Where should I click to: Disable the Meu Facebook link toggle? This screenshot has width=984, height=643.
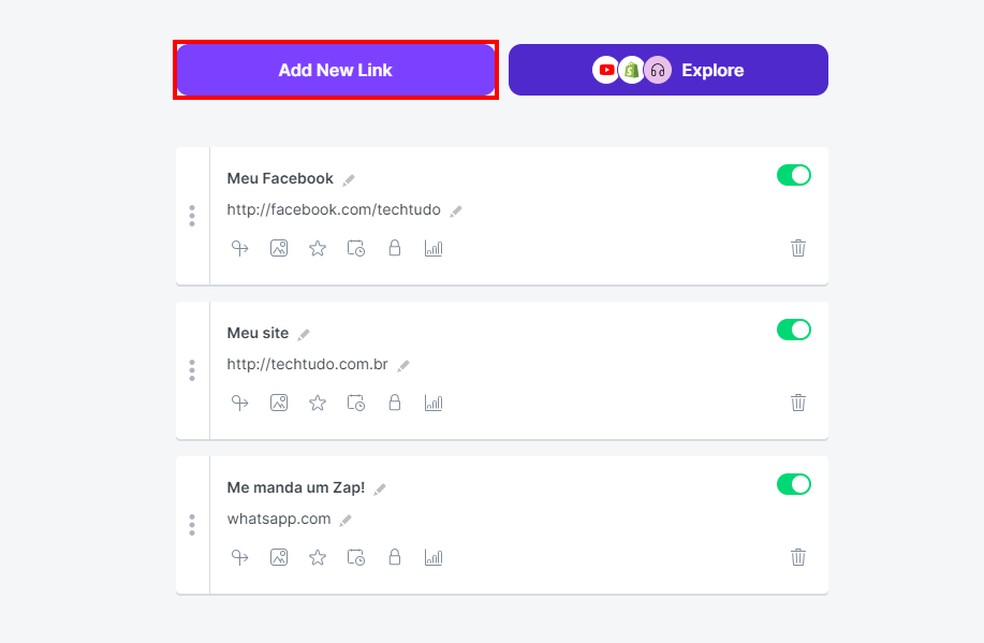(793, 175)
